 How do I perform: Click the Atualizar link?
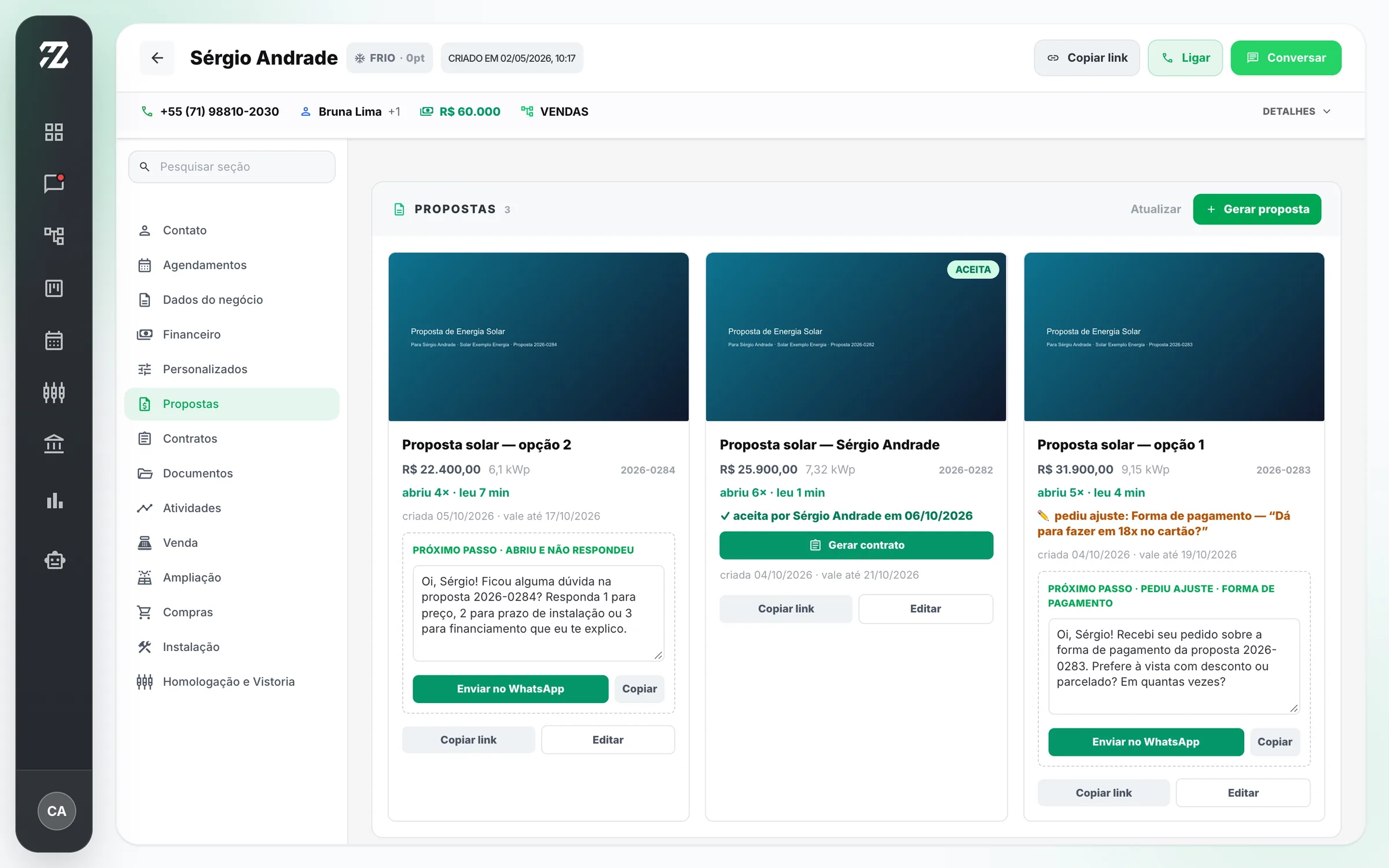1156,209
